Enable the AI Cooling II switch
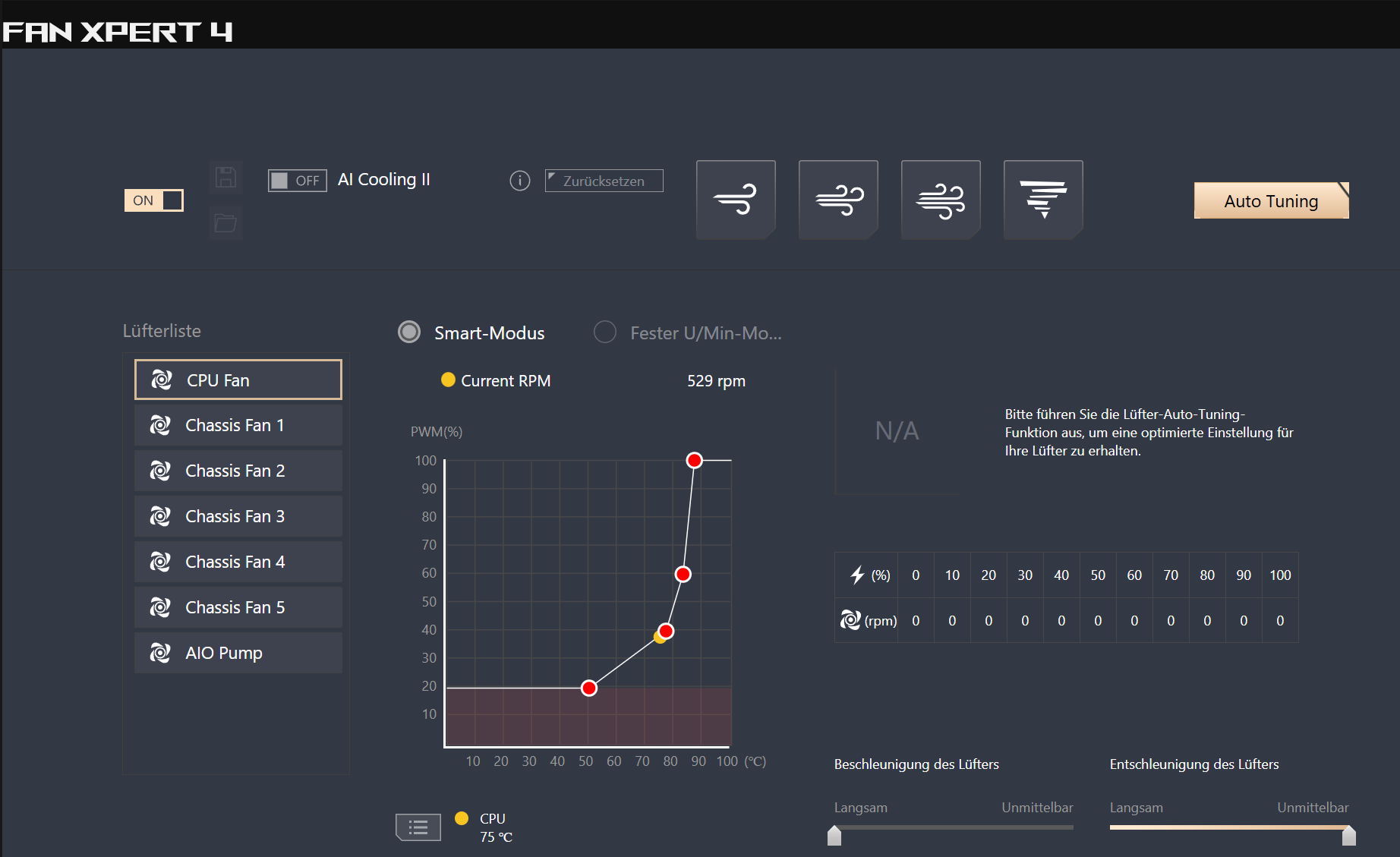 pyautogui.click(x=298, y=181)
